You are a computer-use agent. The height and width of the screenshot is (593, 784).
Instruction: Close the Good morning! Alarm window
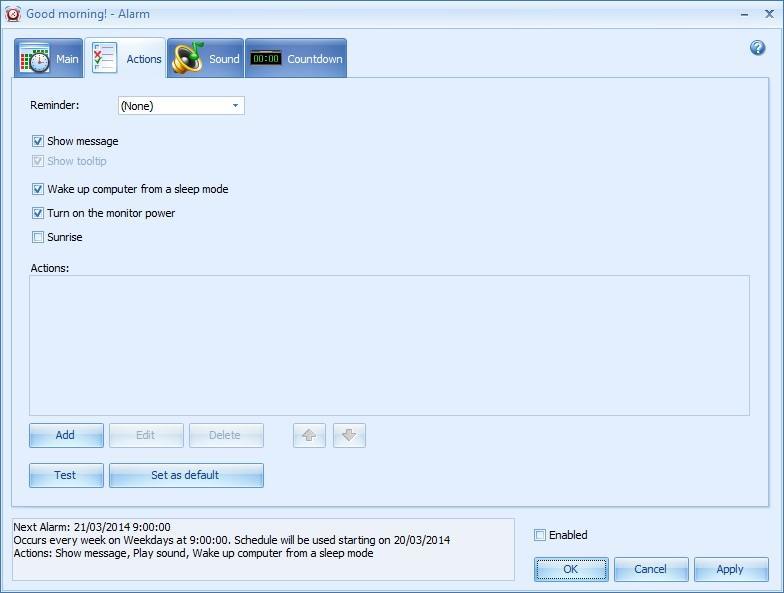click(x=770, y=14)
